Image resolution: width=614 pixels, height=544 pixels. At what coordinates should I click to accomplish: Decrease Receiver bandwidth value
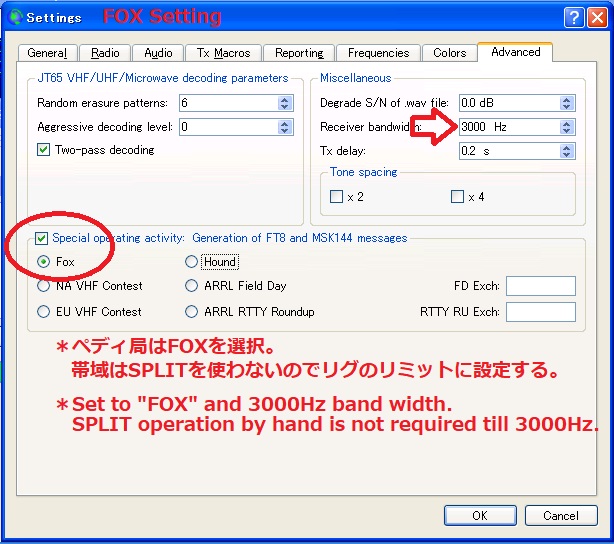(566, 131)
